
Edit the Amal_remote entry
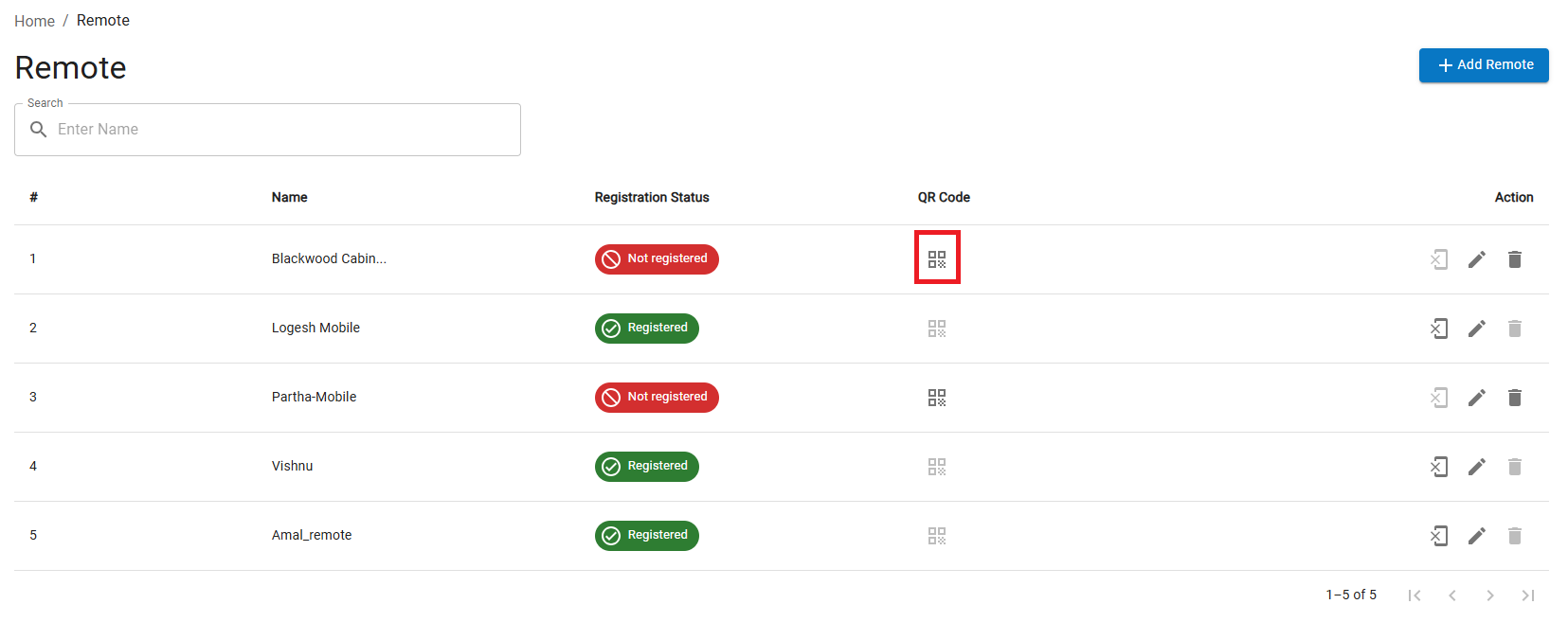click(1476, 536)
